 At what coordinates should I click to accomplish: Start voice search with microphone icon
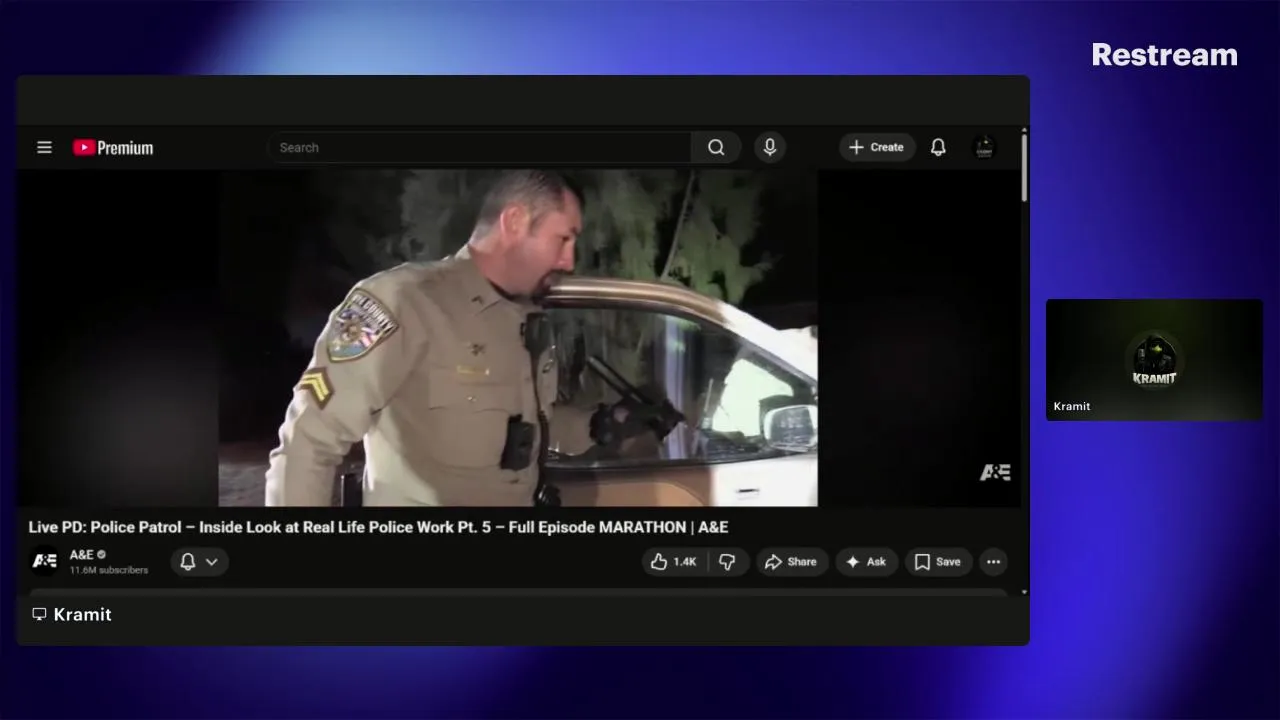[x=770, y=147]
